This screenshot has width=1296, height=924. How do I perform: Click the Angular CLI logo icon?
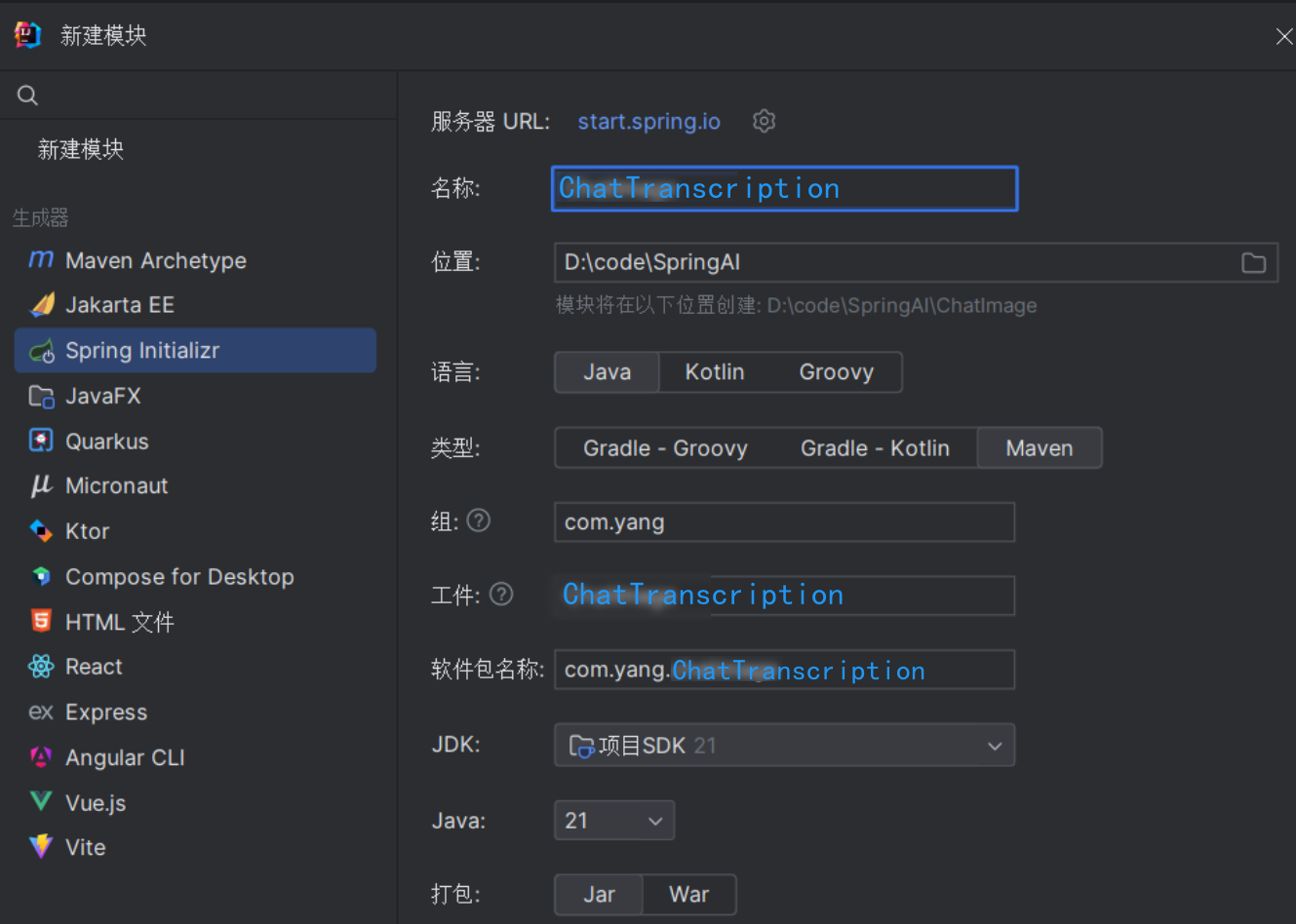click(41, 757)
